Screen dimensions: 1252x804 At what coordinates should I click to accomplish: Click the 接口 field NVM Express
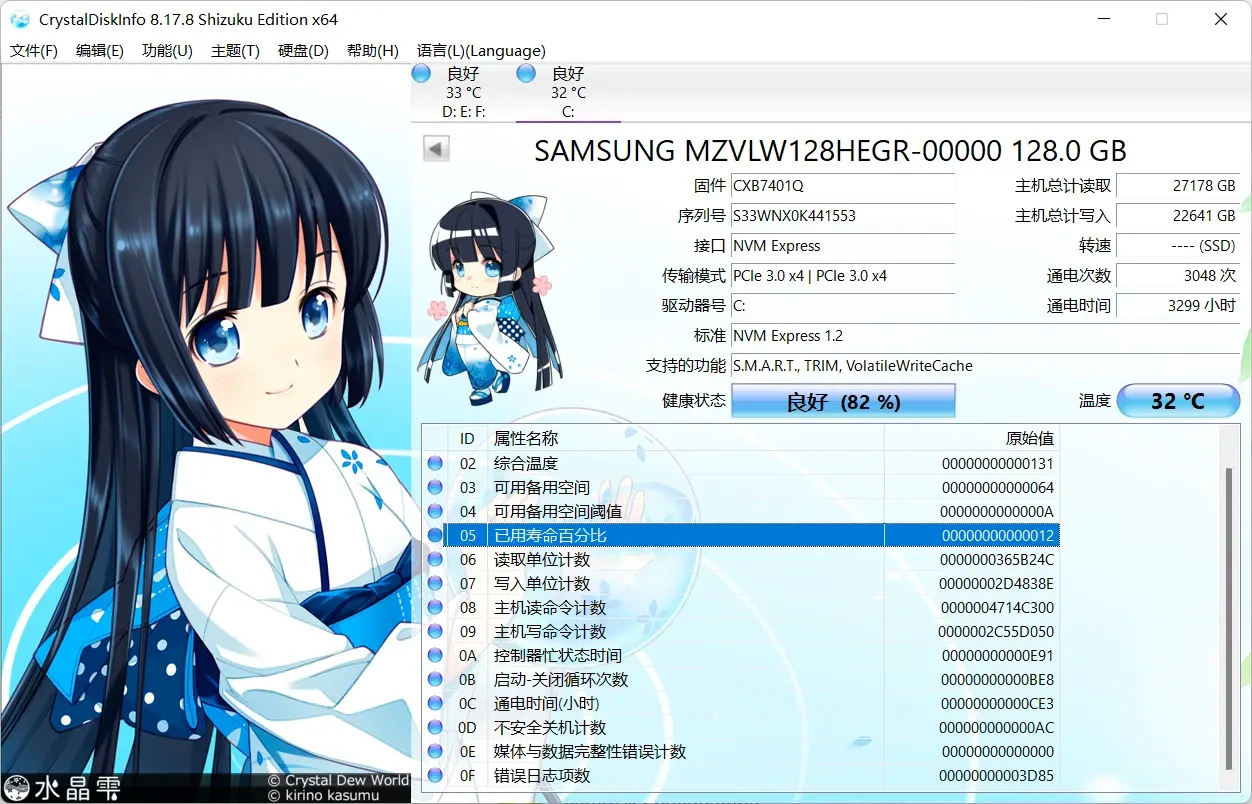pos(843,246)
